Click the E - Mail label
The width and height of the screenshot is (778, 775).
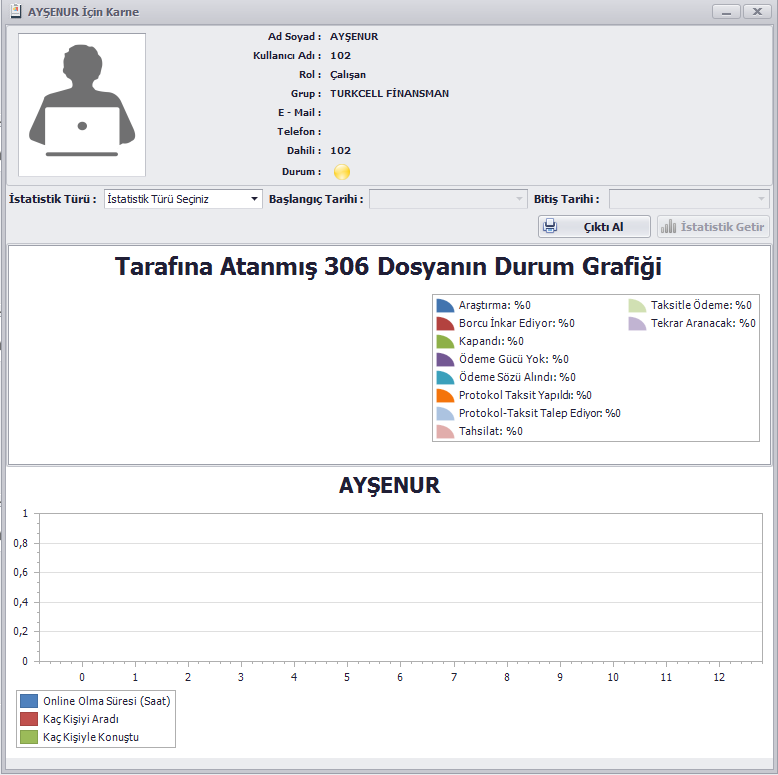(x=299, y=113)
